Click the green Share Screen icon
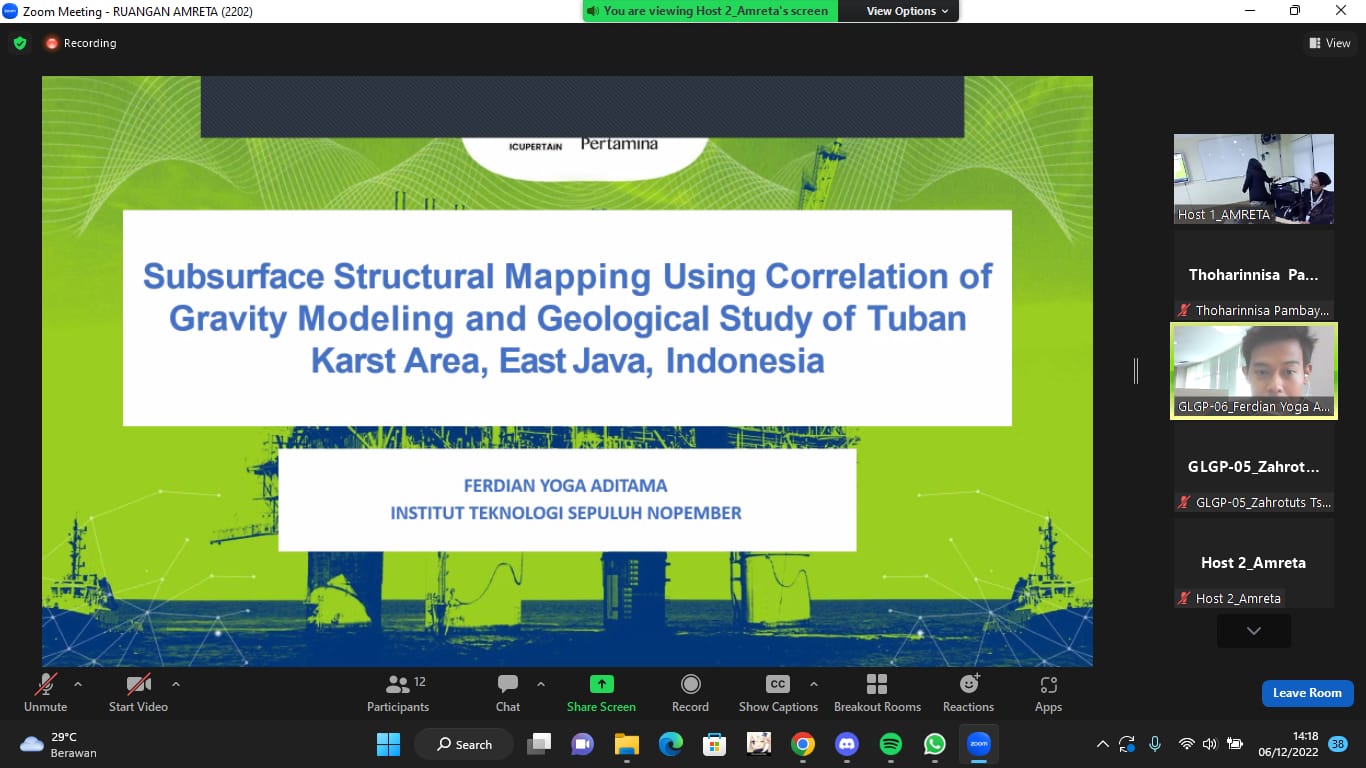Viewport: 1366px width, 768px height. pos(601,684)
